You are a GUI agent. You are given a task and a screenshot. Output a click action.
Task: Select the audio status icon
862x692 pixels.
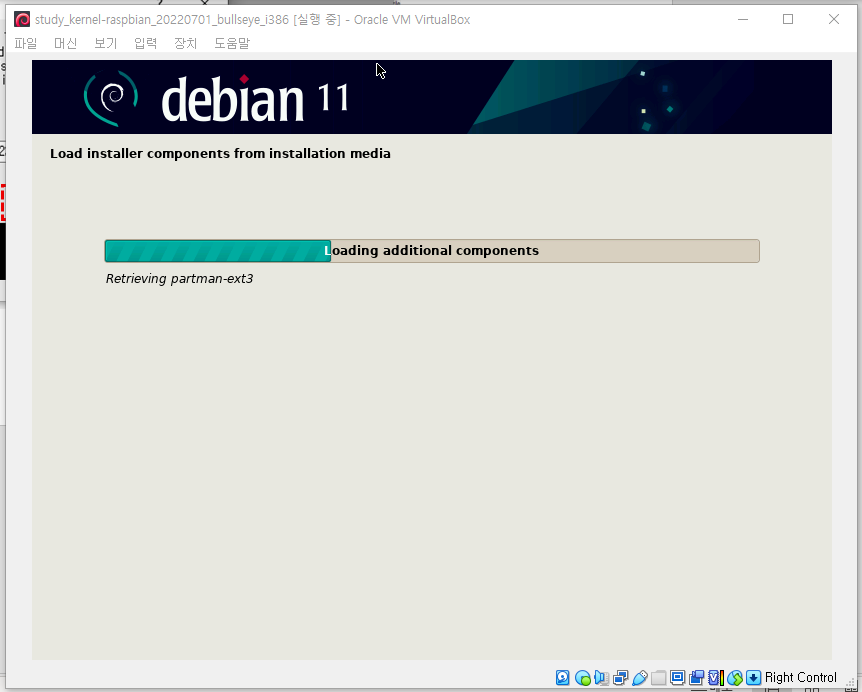(603, 677)
